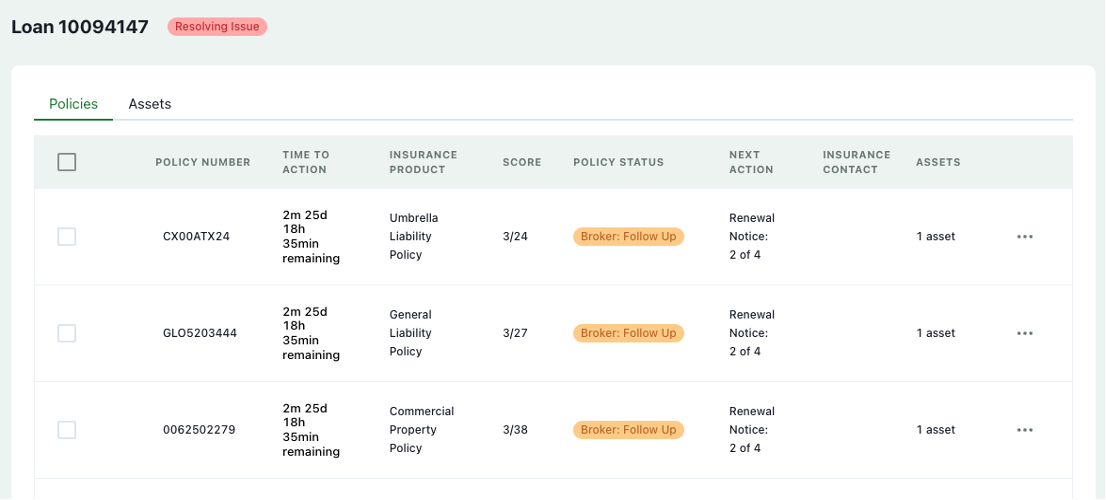Click the Resolving Issue status badge
Image resolution: width=1106 pixels, height=500 pixels.
pyautogui.click(x=217, y=27)
